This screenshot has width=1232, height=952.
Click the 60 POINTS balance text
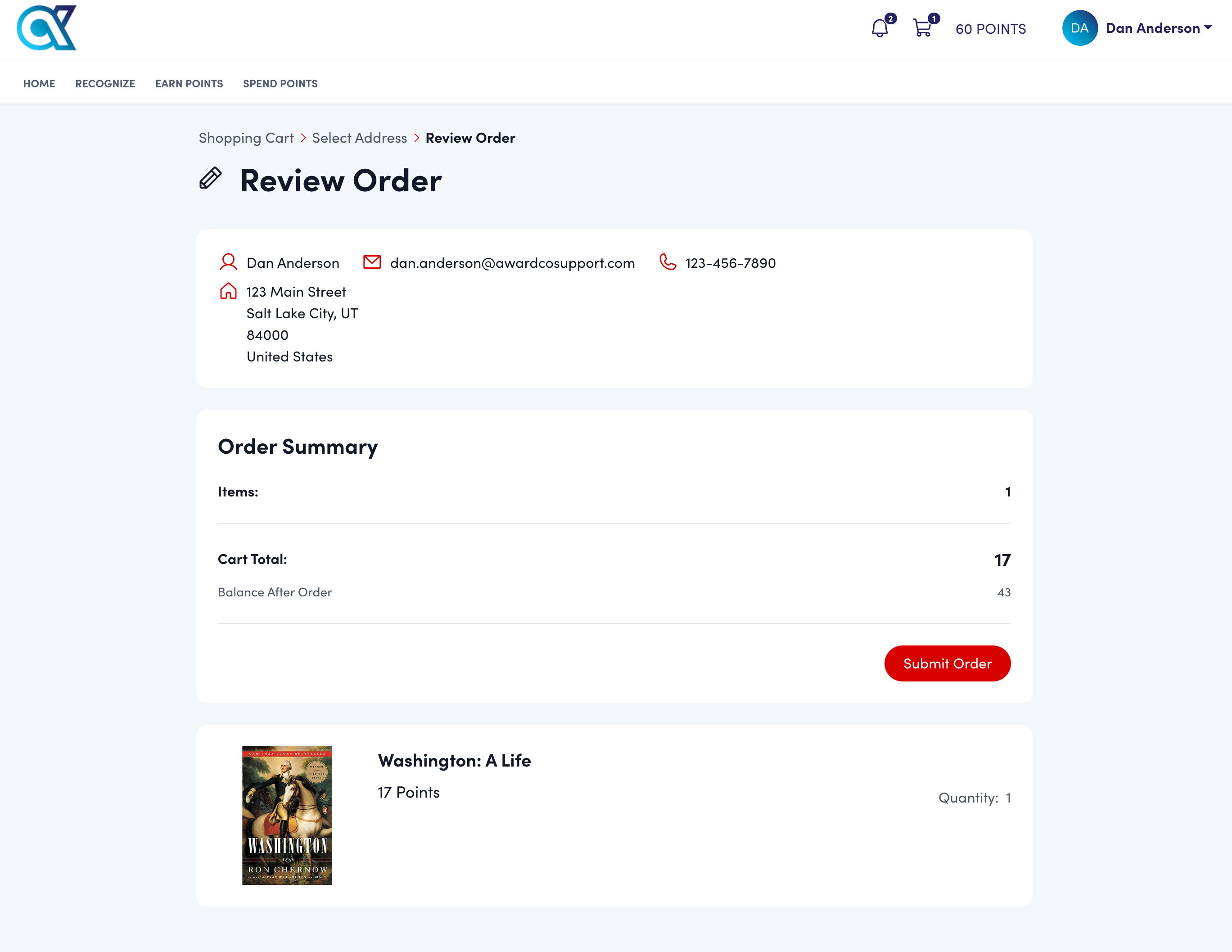pyautogui.click(x=991, y=29)
